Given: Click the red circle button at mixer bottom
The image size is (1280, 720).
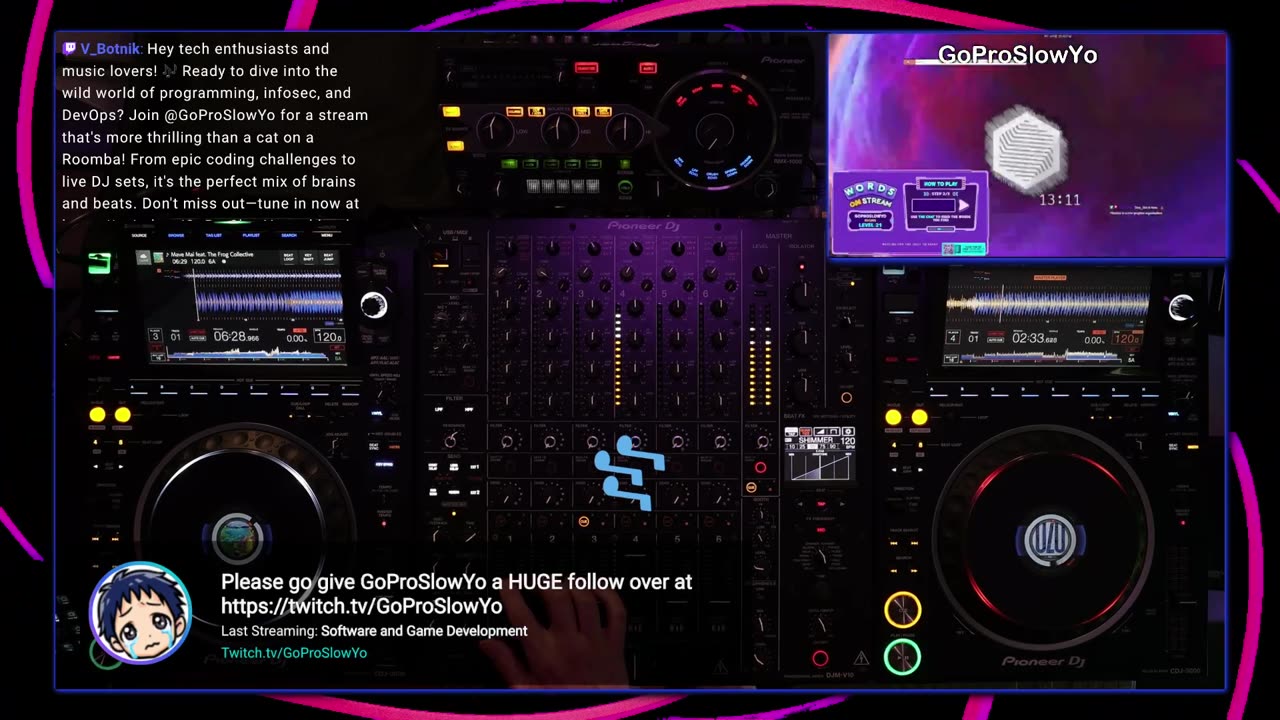Looking at the screenshot, I should [x=820, y=658].
